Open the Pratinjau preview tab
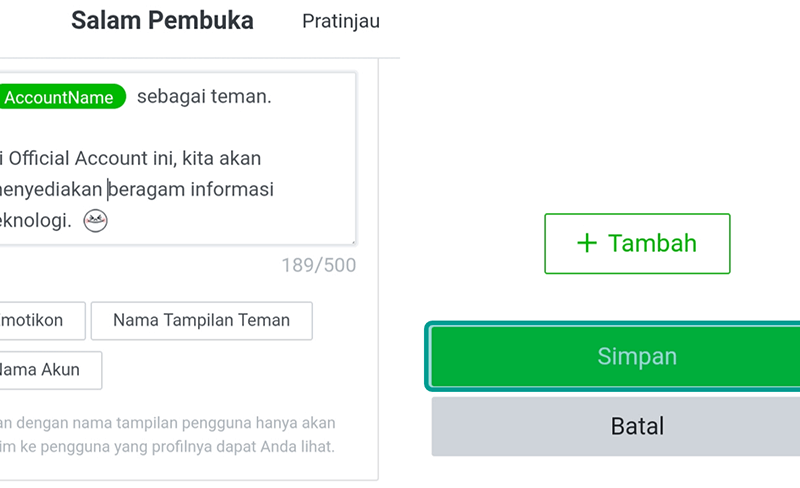800x488 pixels. (341, 21)
